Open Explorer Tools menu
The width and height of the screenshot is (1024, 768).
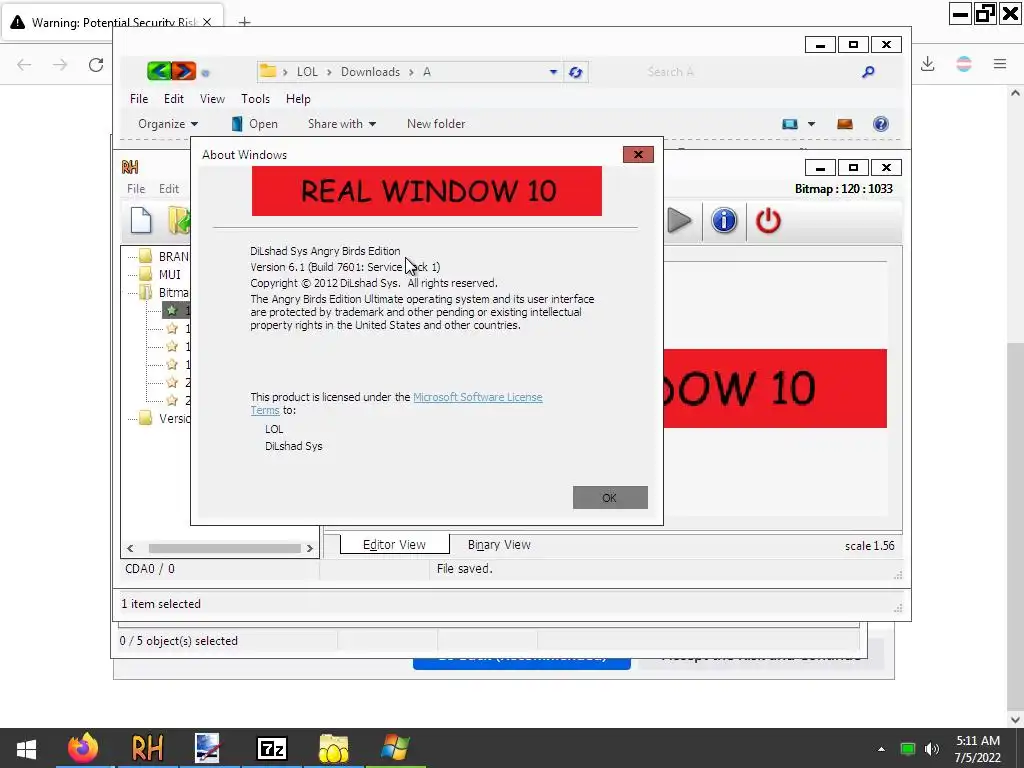pos(255,99)
